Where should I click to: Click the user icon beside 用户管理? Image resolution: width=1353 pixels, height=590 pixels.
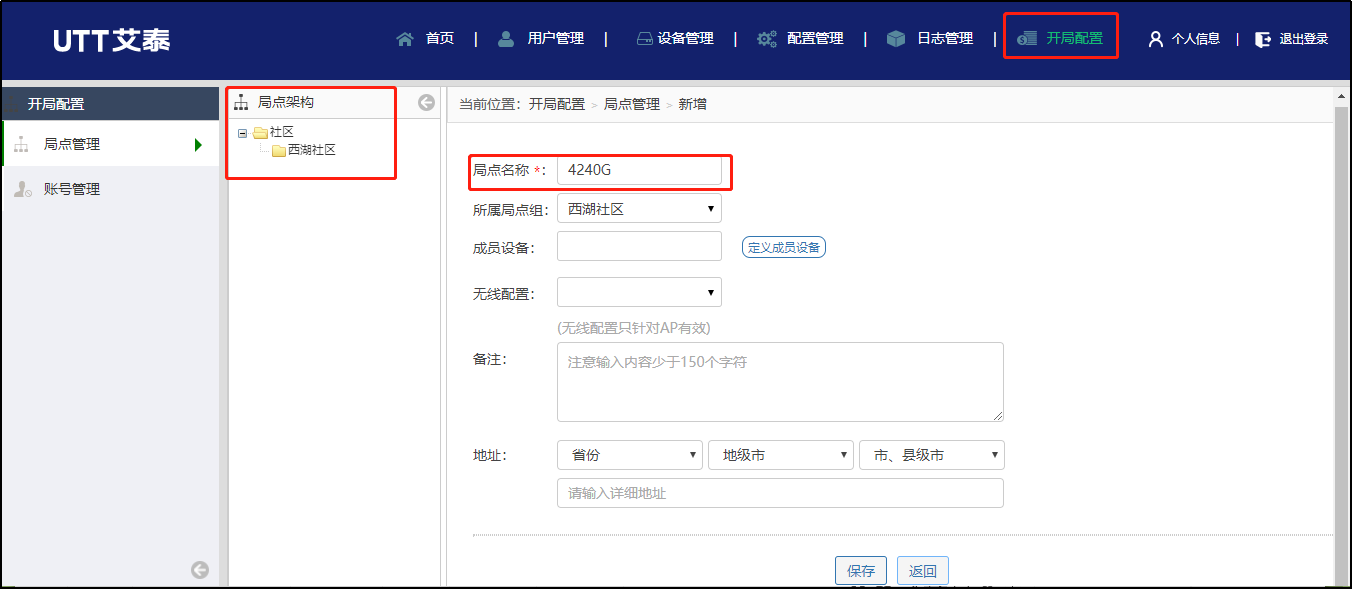point(506,39)
